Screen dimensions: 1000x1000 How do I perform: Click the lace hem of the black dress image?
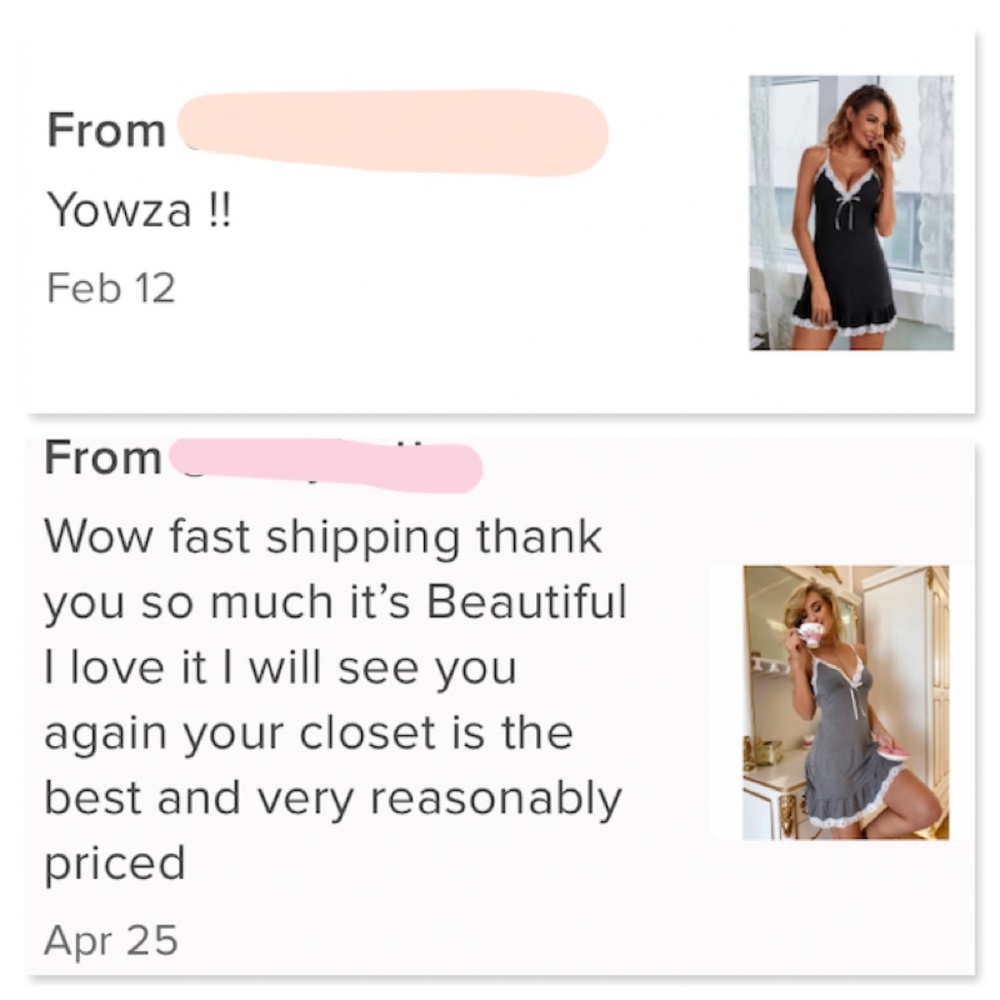click(843, 321)
